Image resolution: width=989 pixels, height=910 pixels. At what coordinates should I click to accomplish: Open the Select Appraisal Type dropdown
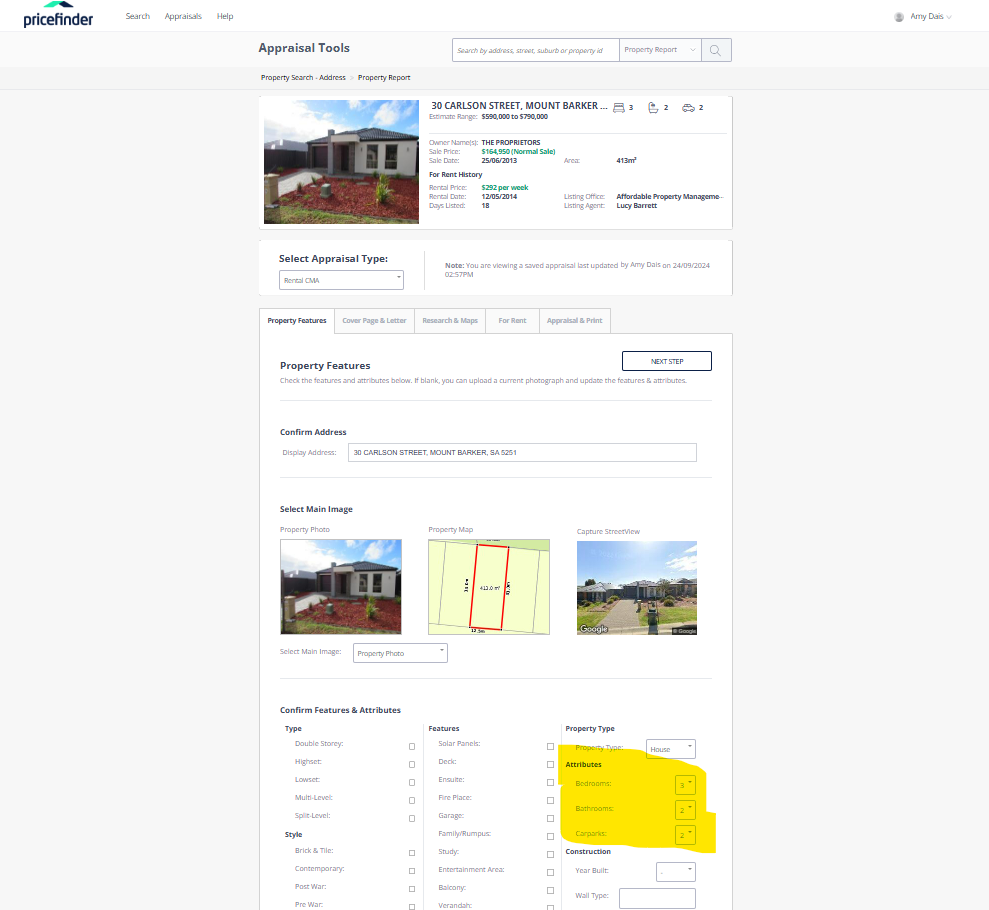pyautogui.click(x=341, y=280)
